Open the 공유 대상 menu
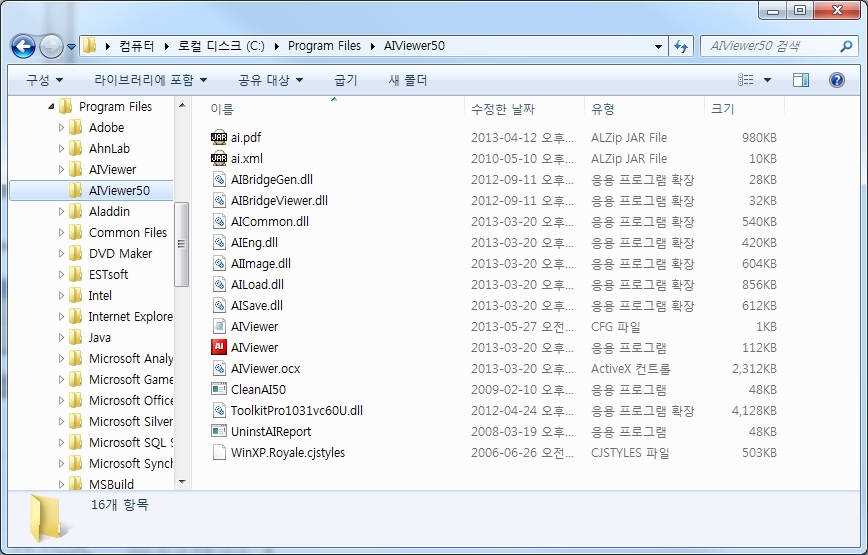This screenshot has height=555, width=868. [x=271, y=80]
